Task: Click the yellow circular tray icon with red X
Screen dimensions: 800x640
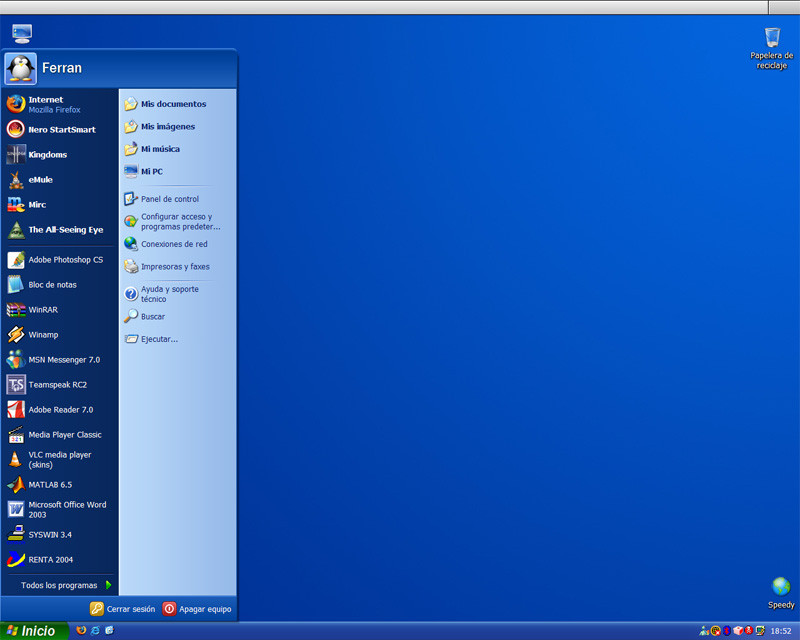Action: [x=716, y=631]
